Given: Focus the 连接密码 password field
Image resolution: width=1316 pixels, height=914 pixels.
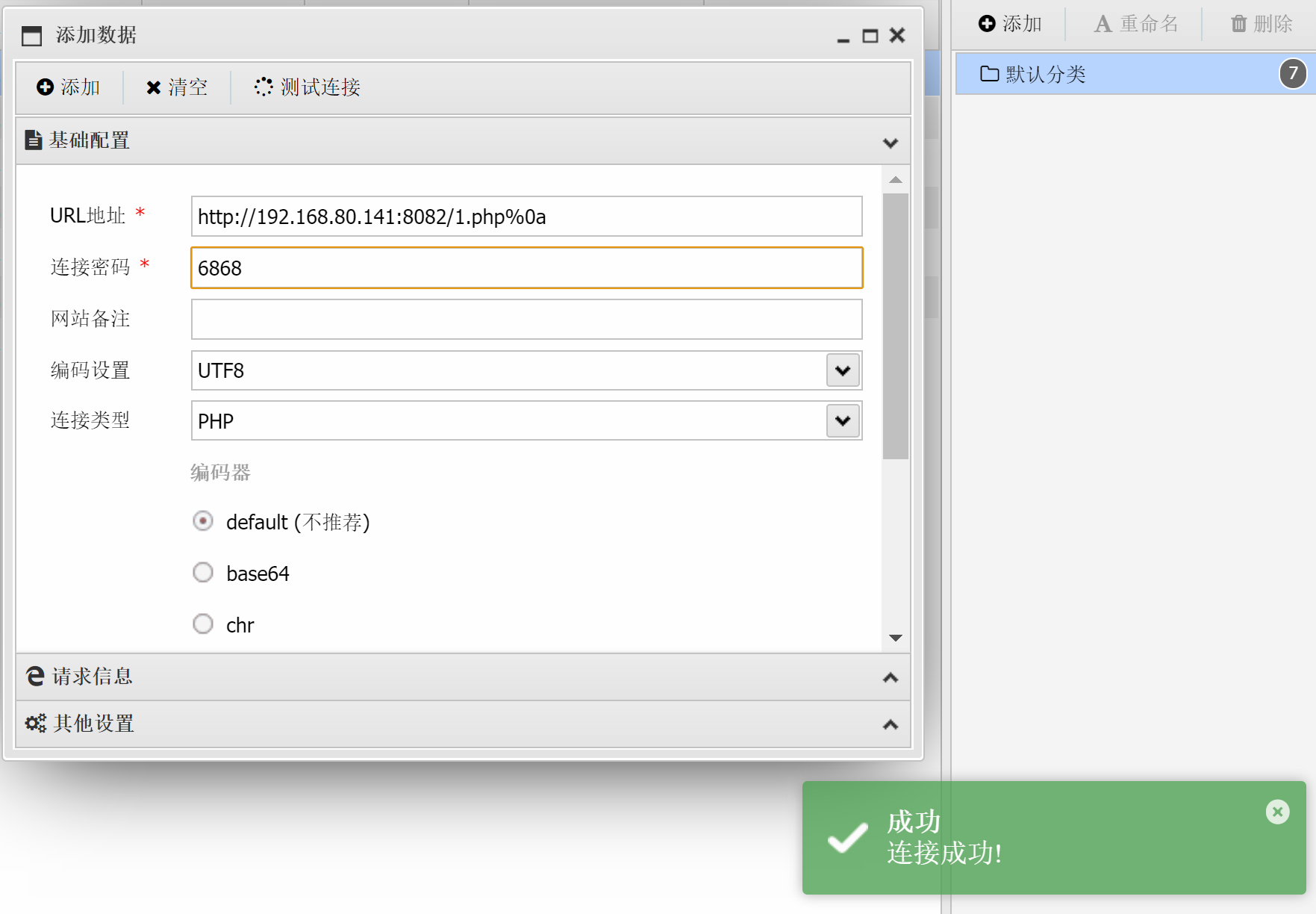Looking at the screenshot, I should click(x=527, y=268).
